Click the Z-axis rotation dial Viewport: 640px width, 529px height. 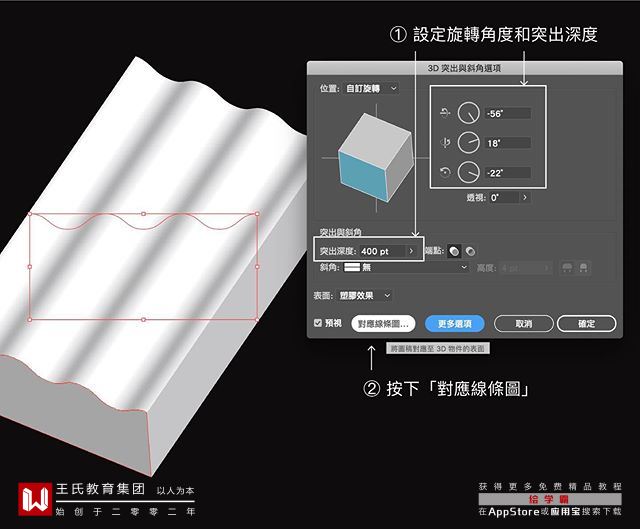[469, 172]
